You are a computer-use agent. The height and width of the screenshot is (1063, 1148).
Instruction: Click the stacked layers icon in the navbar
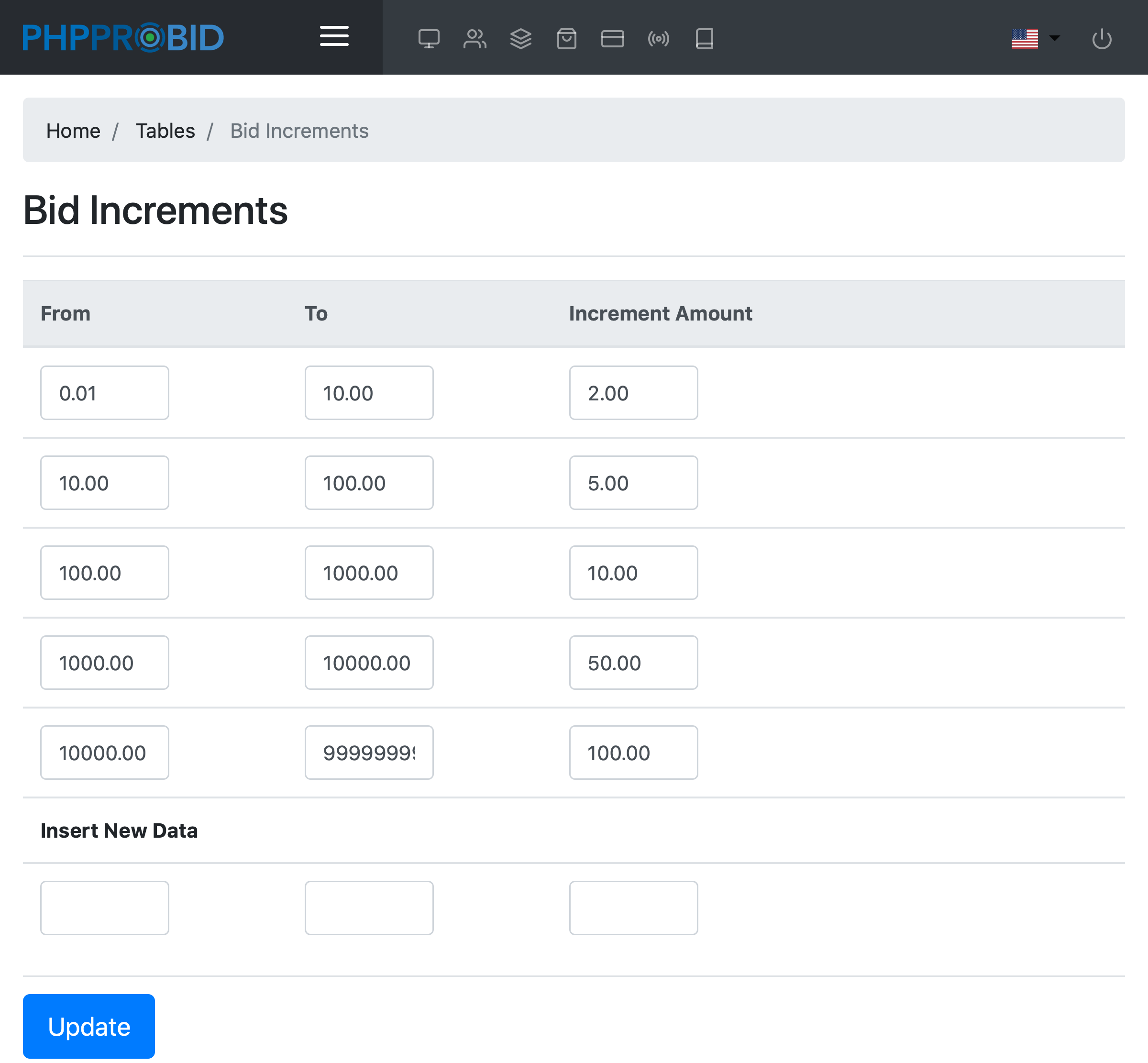pos(520,39)
